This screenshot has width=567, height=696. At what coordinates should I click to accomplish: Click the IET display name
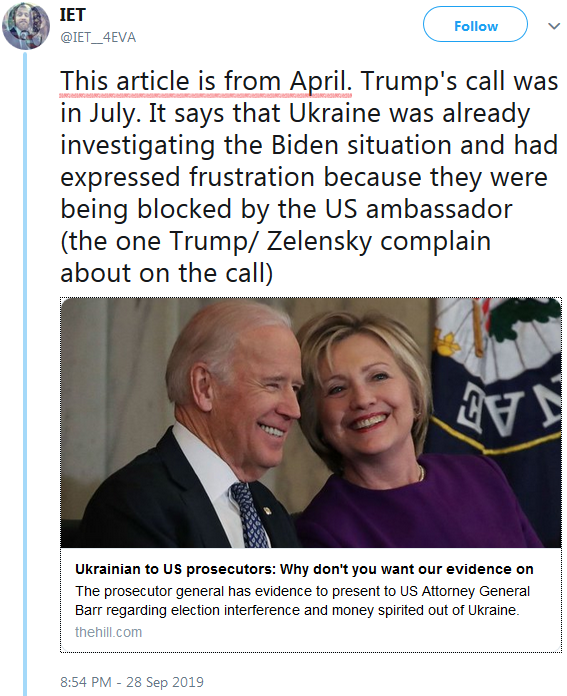tap(72, 15)
